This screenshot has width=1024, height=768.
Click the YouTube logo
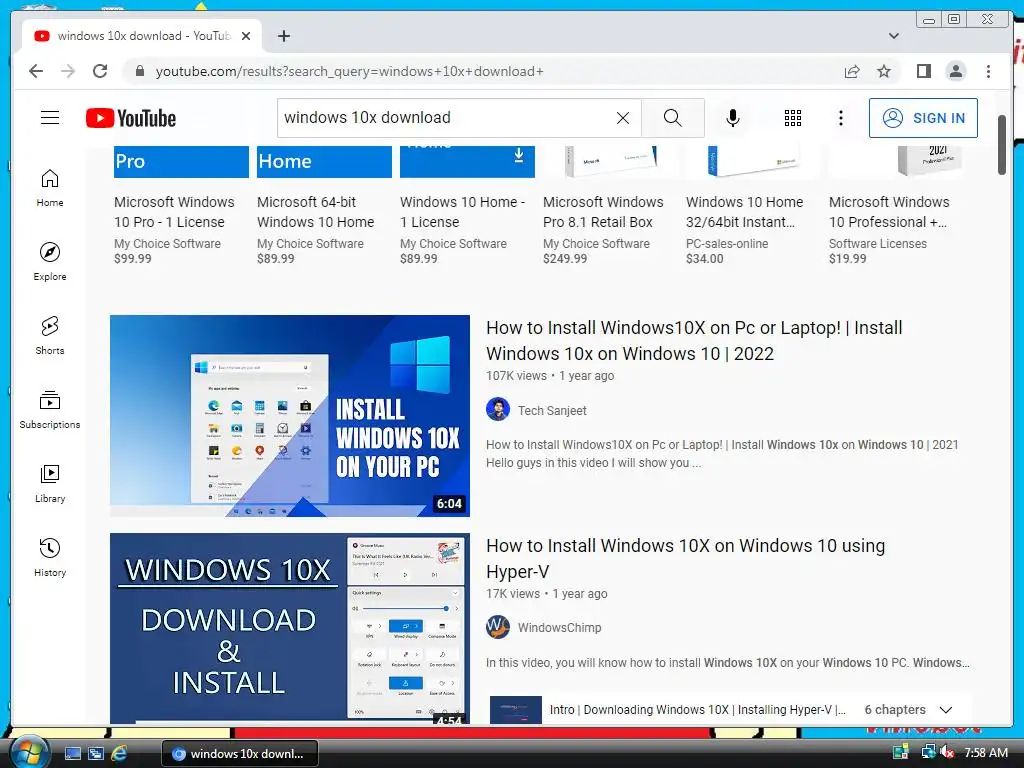[131, 118]
